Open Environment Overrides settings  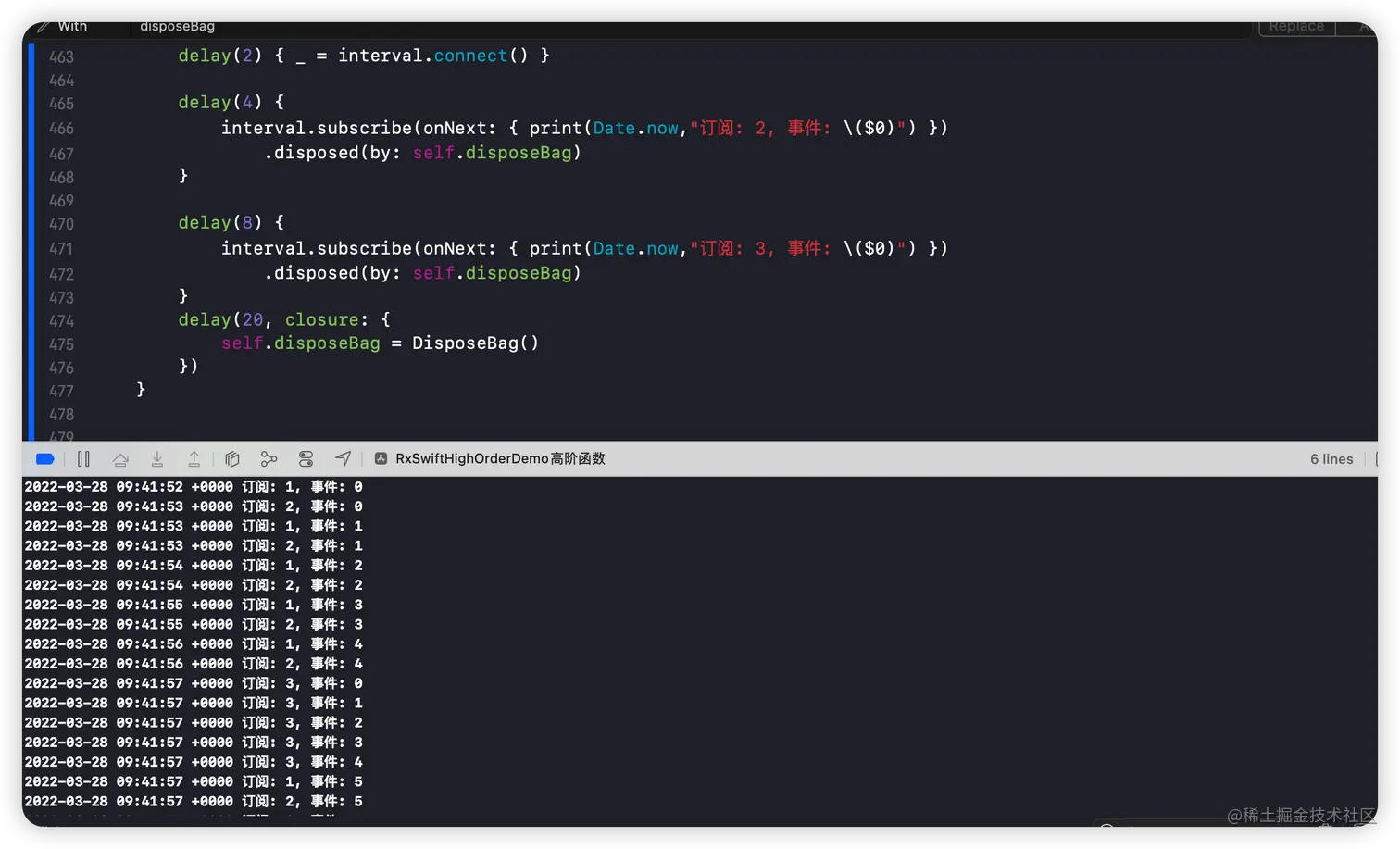click(x=306, y=459)
